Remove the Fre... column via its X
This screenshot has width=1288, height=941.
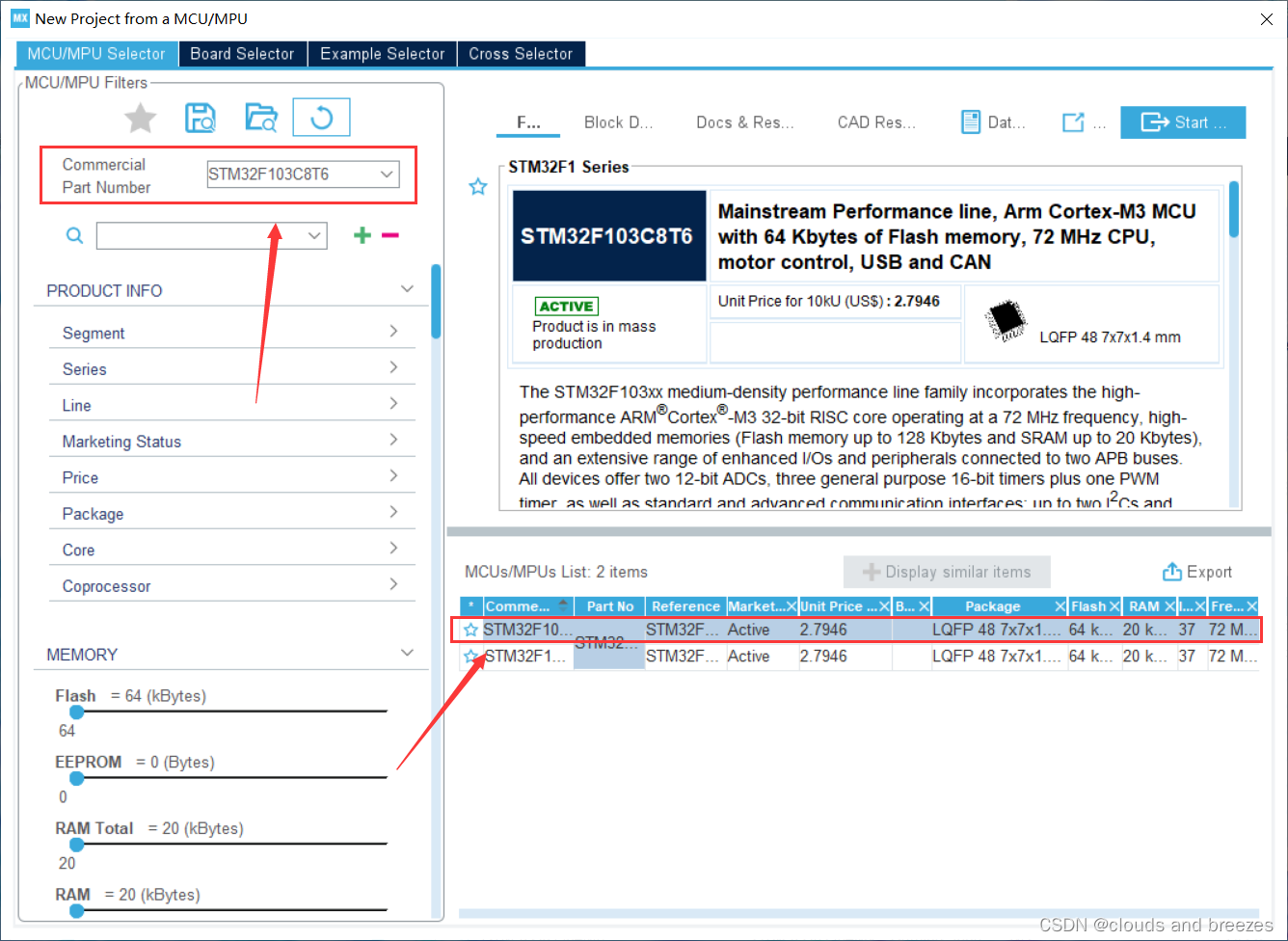coord(1252,606)
